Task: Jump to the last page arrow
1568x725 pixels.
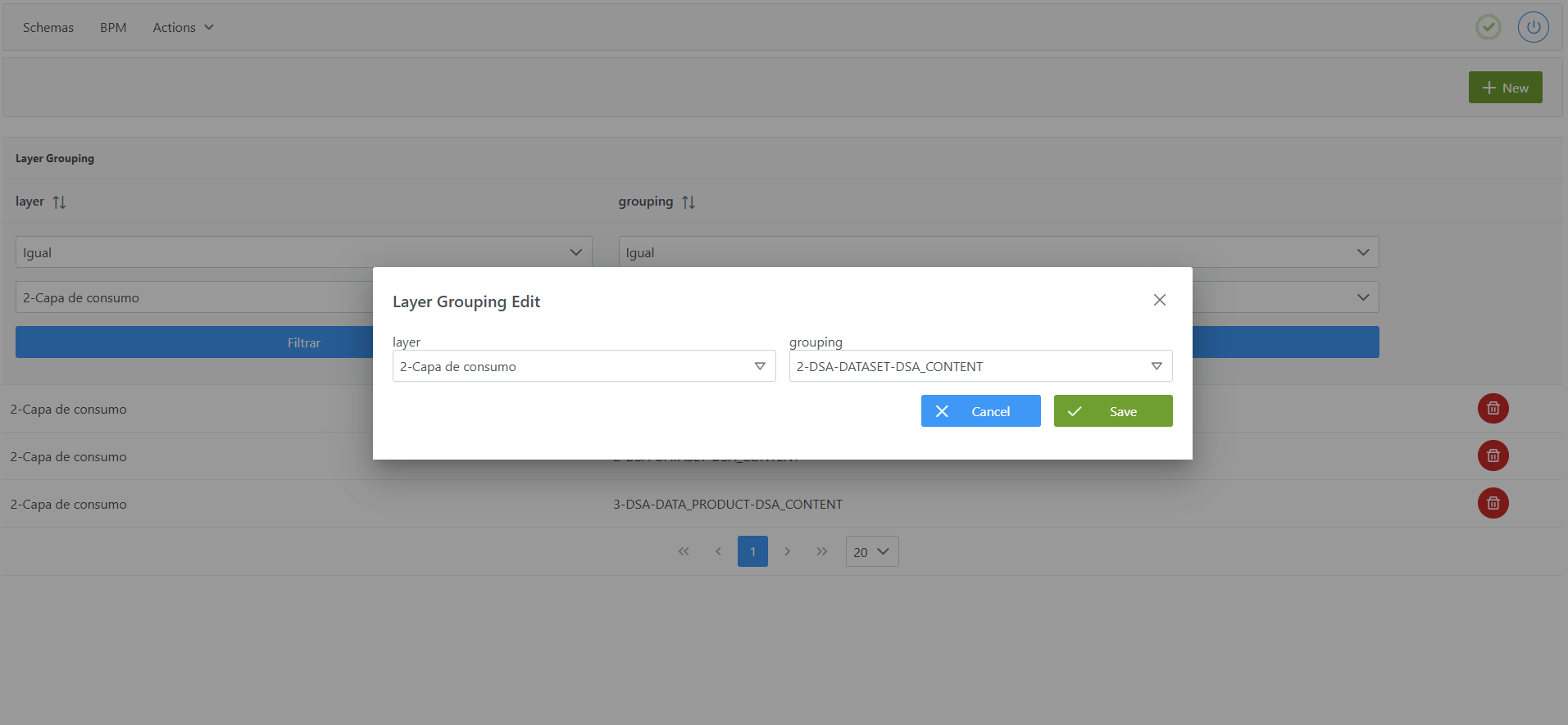Action: click(821, 551)
